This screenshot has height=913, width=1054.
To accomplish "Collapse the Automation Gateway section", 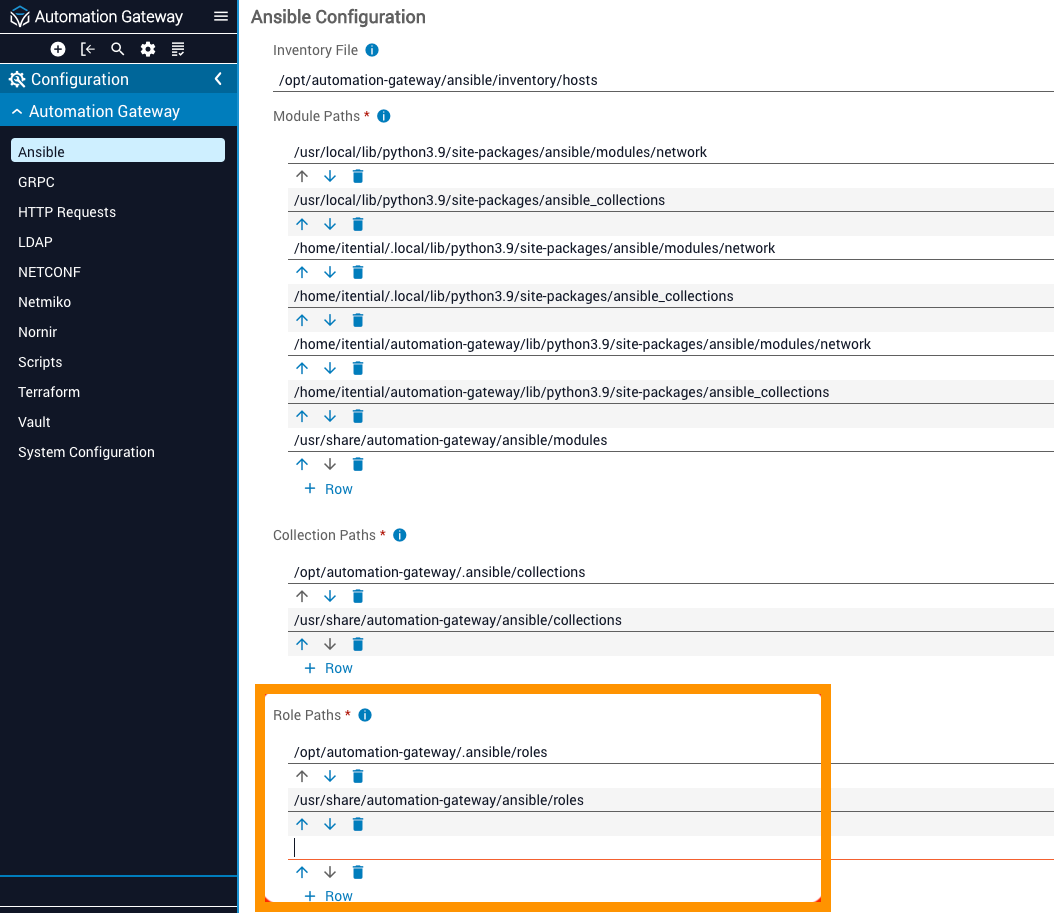I will pyautogui.click(x=17, y=111).
